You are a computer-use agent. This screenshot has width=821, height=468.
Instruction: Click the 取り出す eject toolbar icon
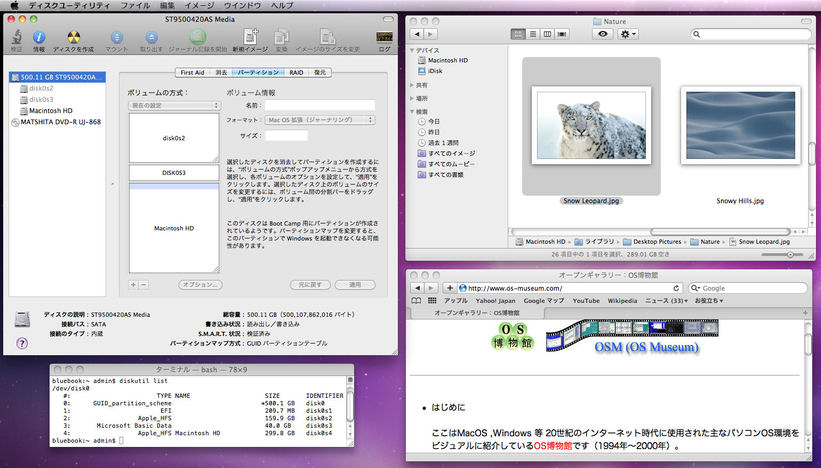click(x=151, y=37)
